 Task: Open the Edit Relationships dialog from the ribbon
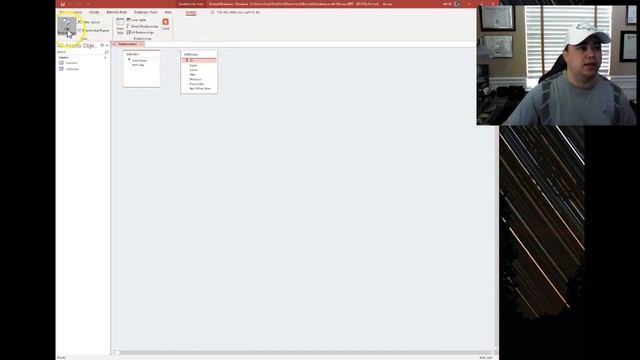66,26
